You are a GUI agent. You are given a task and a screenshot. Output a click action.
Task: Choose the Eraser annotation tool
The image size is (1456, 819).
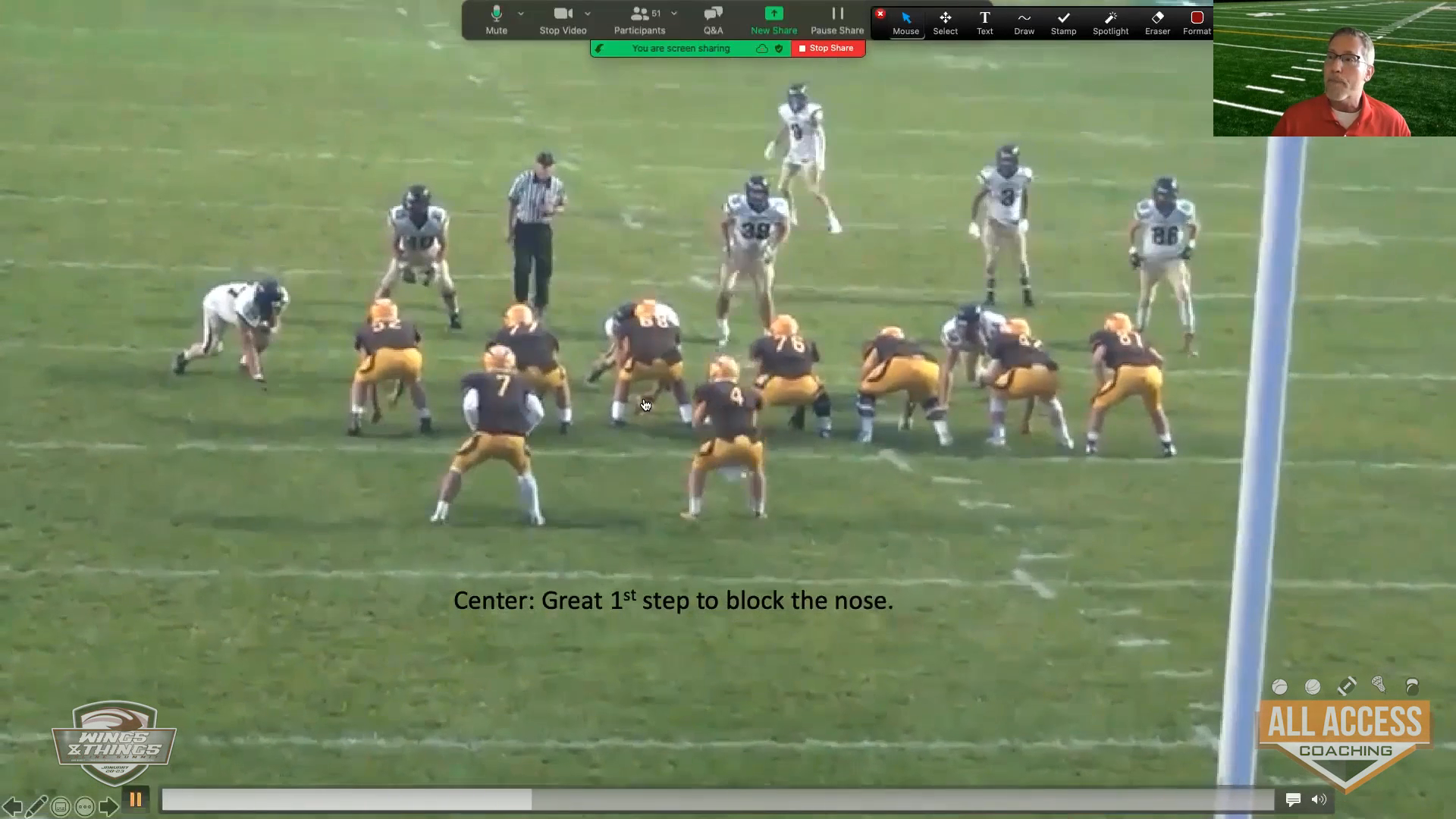point(1157,22)
